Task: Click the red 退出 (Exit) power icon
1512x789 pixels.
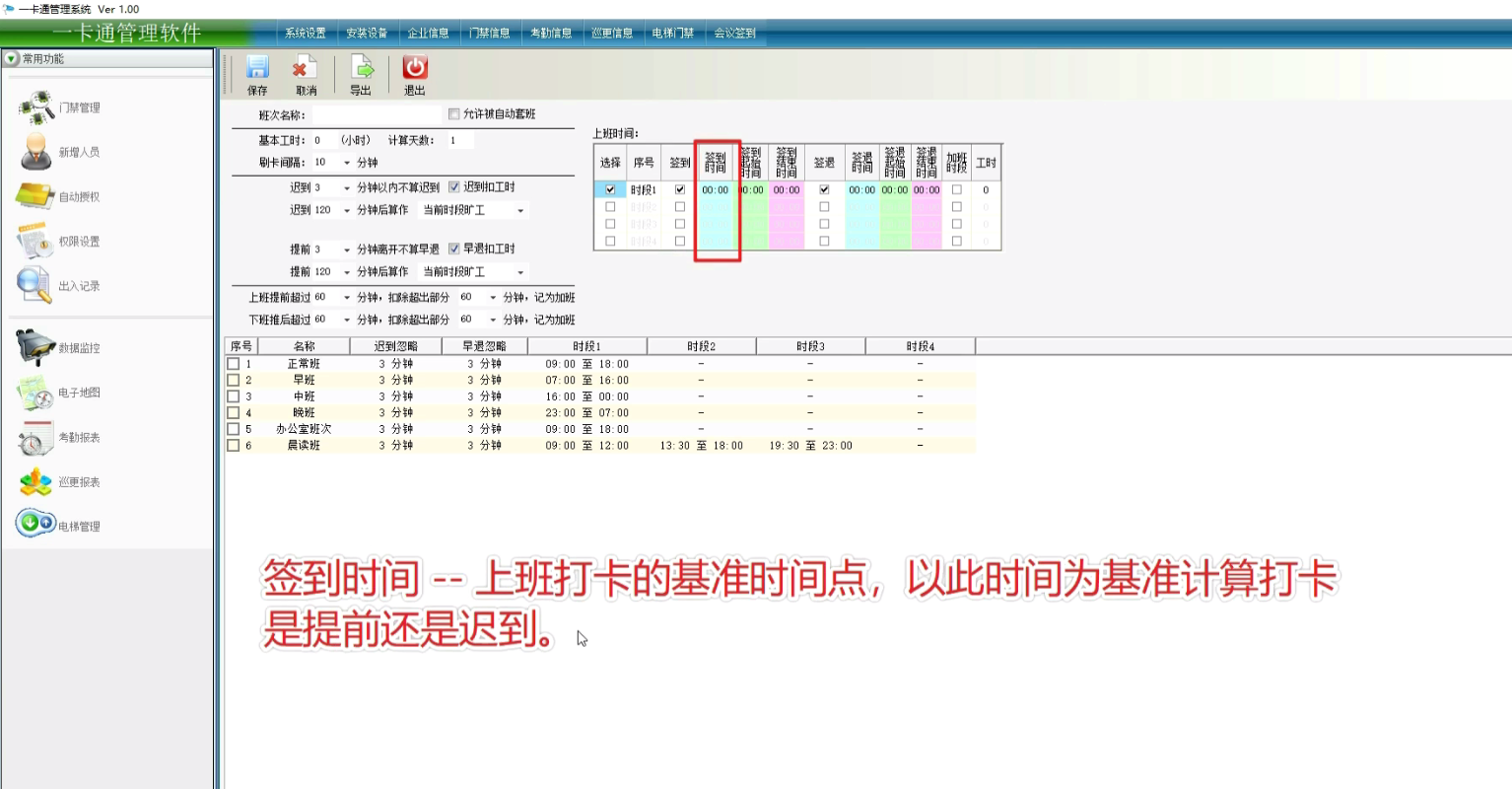Action: click(415, 68)
